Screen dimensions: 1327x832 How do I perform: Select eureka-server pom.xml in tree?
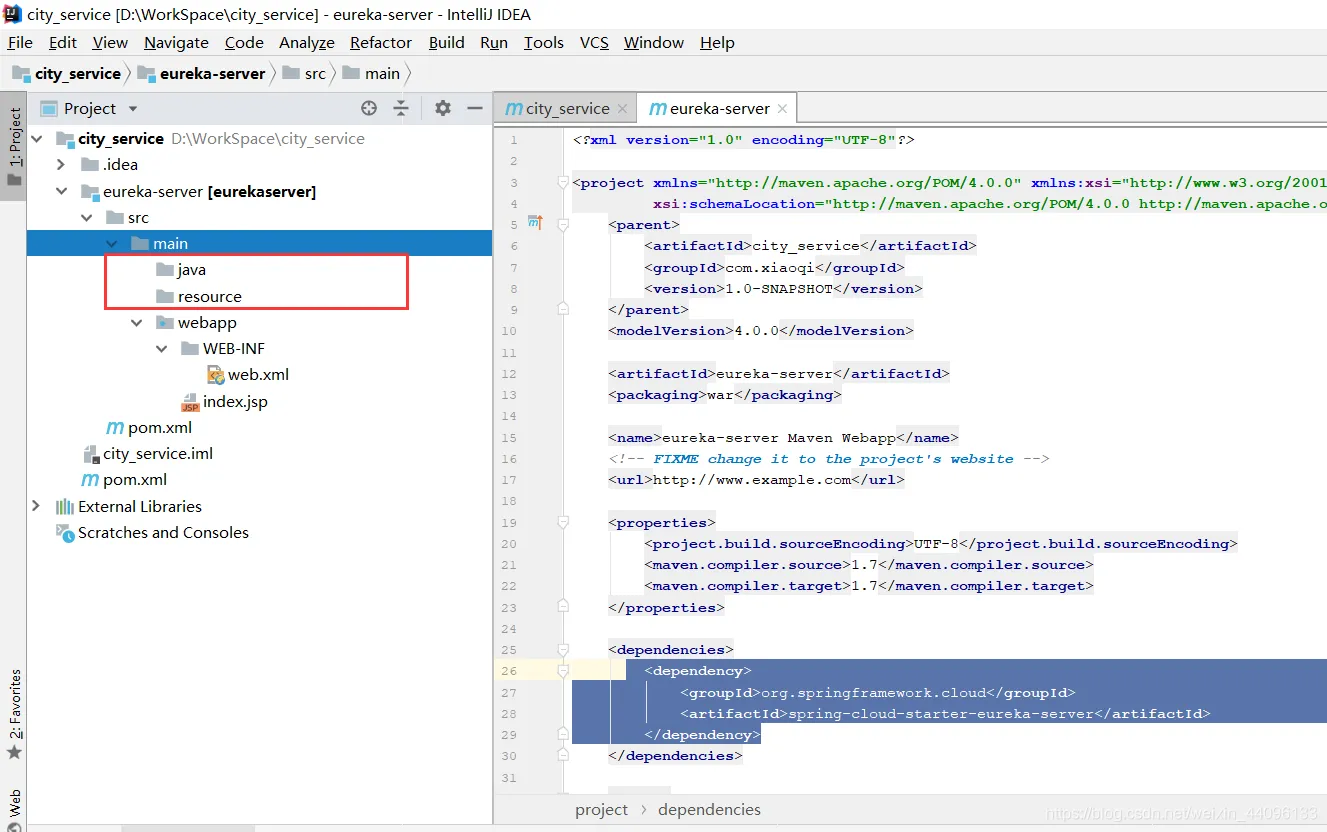[160, 428]
